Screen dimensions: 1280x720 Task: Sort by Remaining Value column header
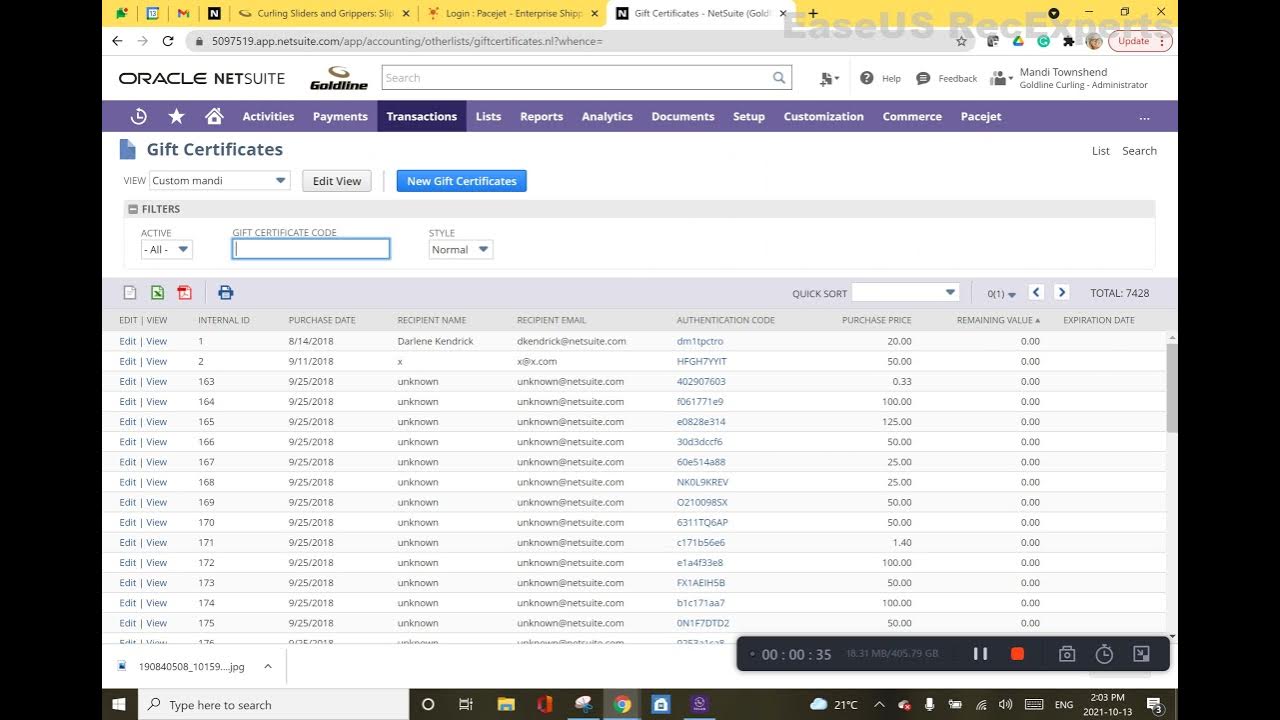point(998,320)
